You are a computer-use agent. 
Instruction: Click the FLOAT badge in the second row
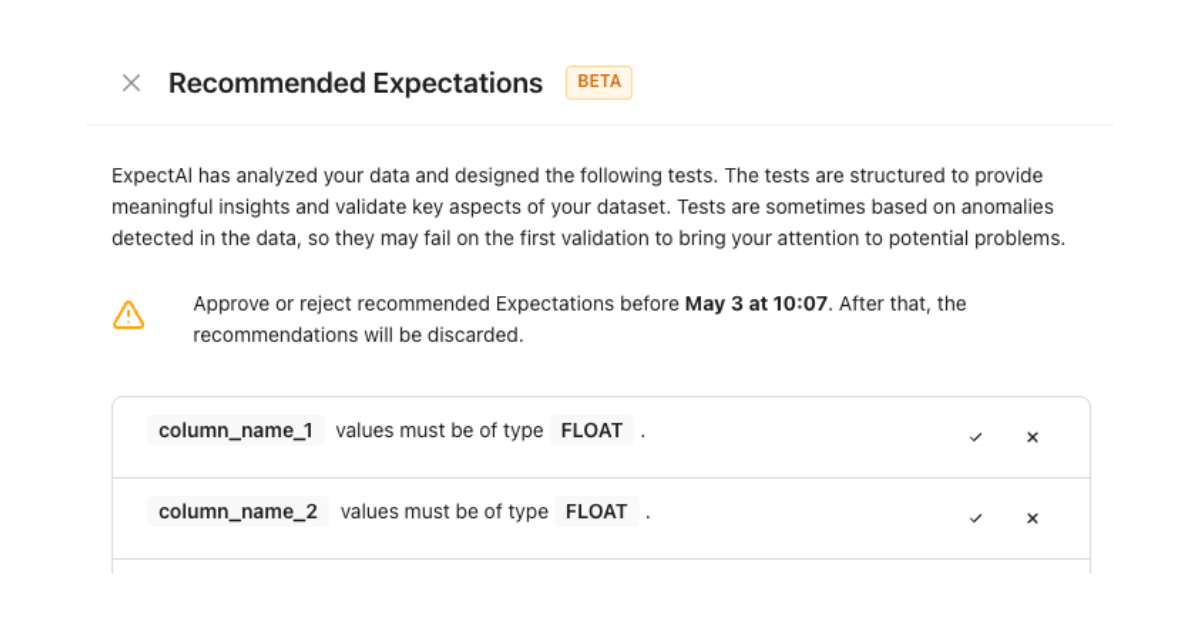(597, 511)
